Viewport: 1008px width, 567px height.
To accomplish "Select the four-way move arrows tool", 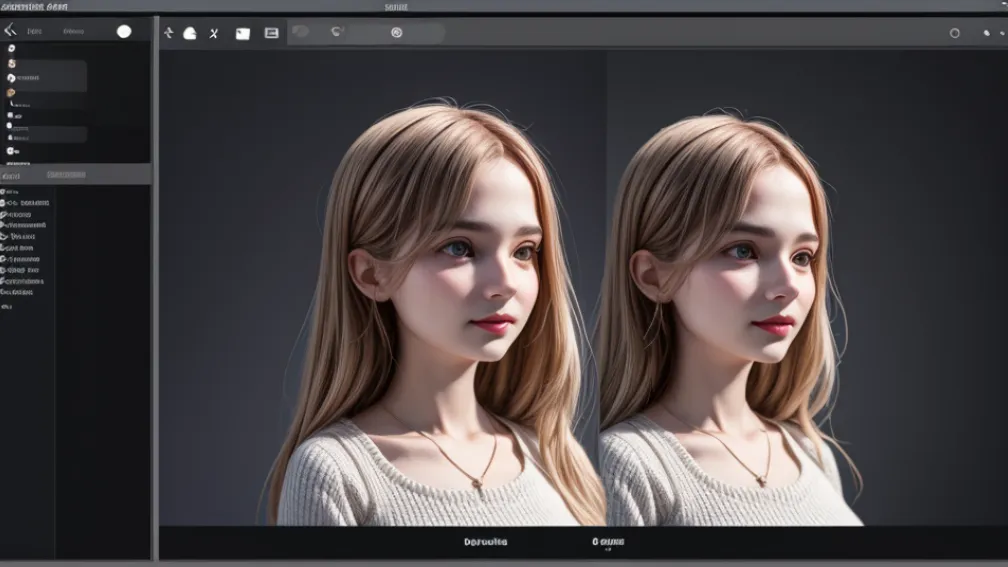I will tap(168, 33).
